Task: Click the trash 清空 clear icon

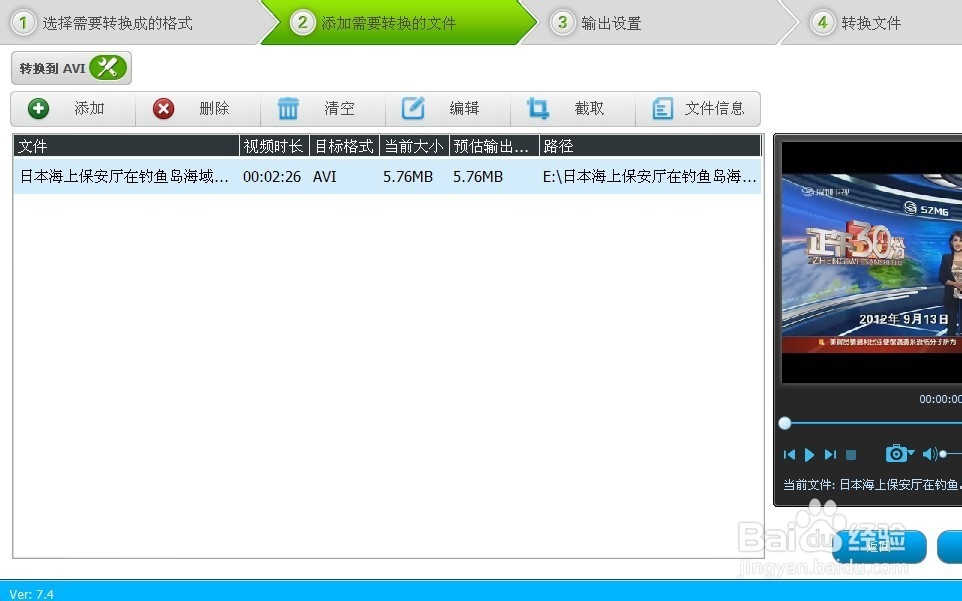Action: pyautogui.click(x=289, y=108)
